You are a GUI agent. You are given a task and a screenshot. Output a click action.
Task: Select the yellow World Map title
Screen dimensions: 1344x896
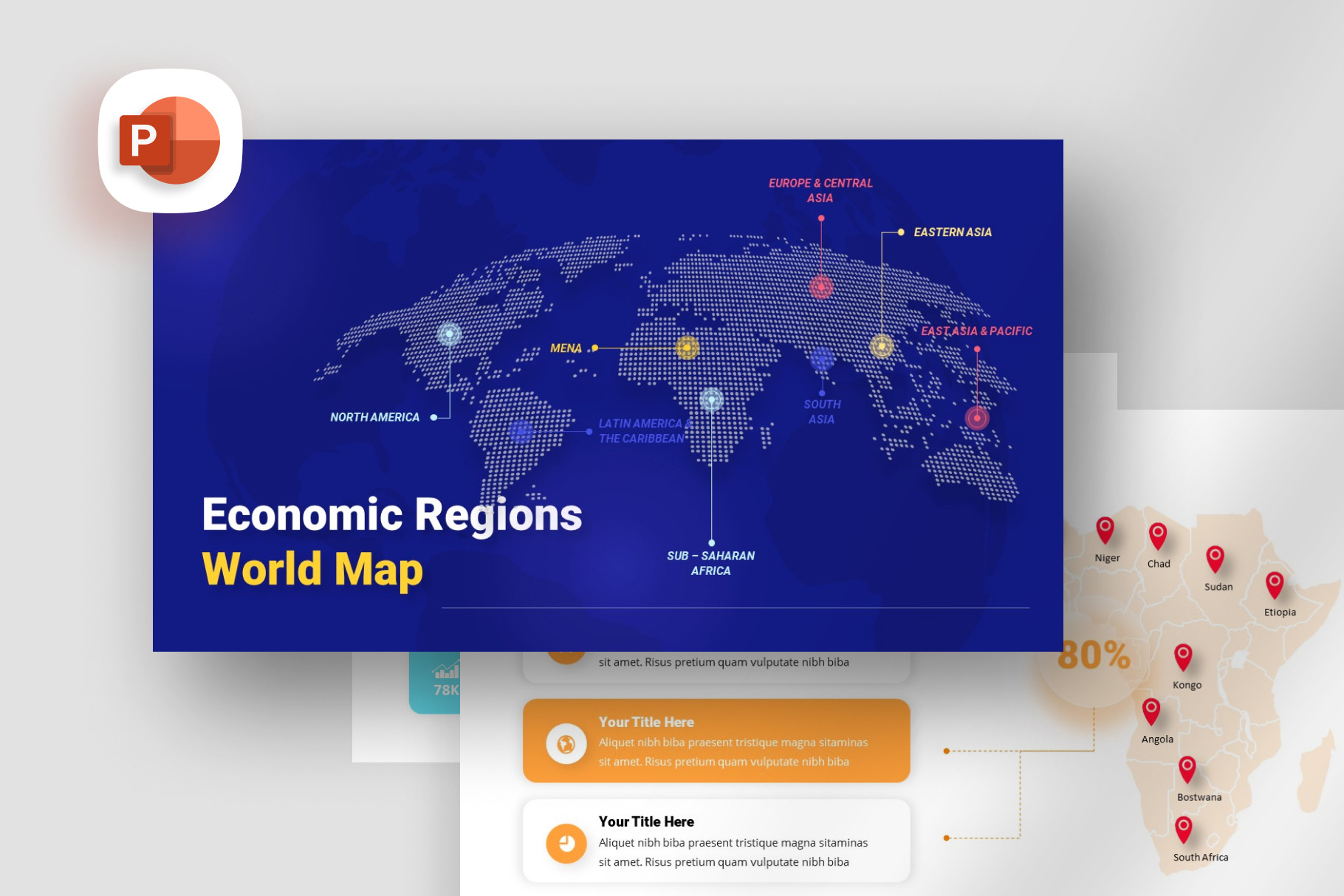tap(312, 569)
